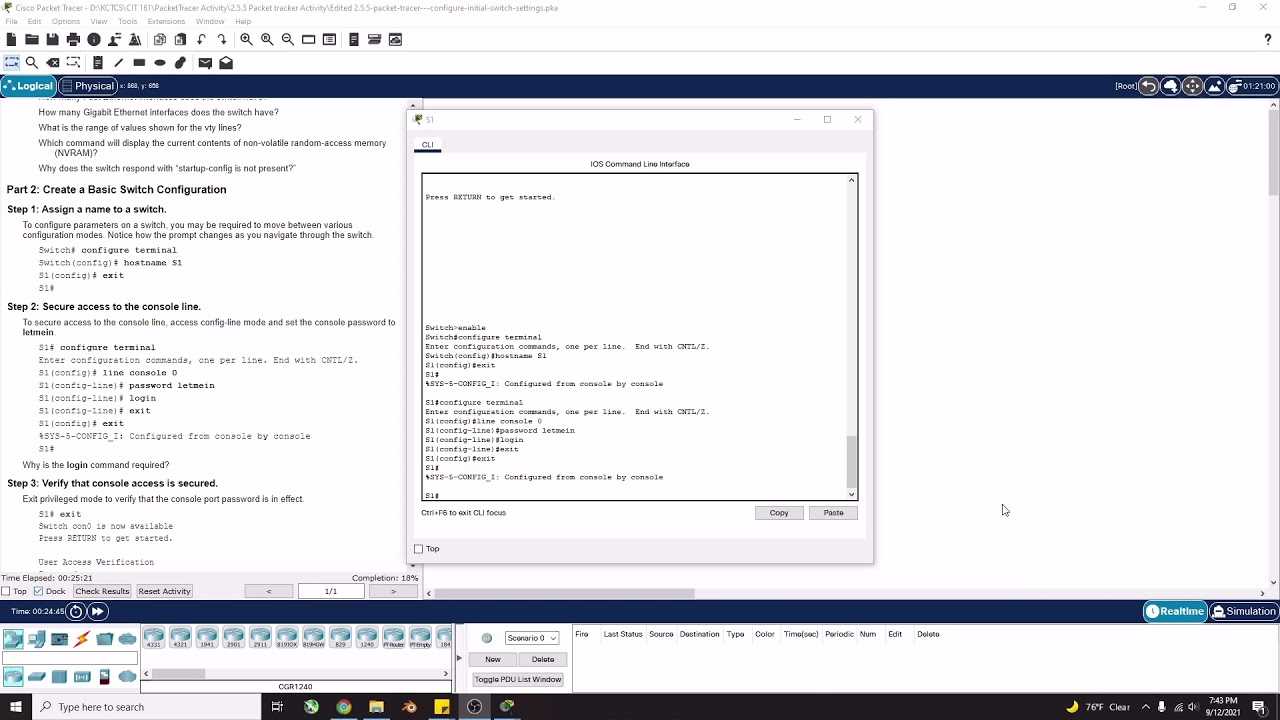Screen dimensions: 1280x720
Task: Toggle the Dock checkbox
Action: click(x=38, y=591)
